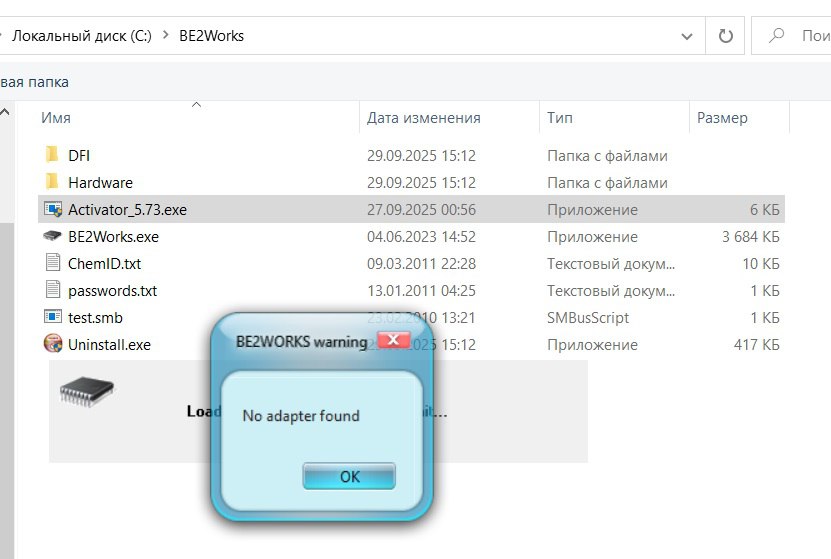The height and width of the screenshot is (559, 831).
Task: Click the ChemID.txt document icon
Action: point(53,264)
